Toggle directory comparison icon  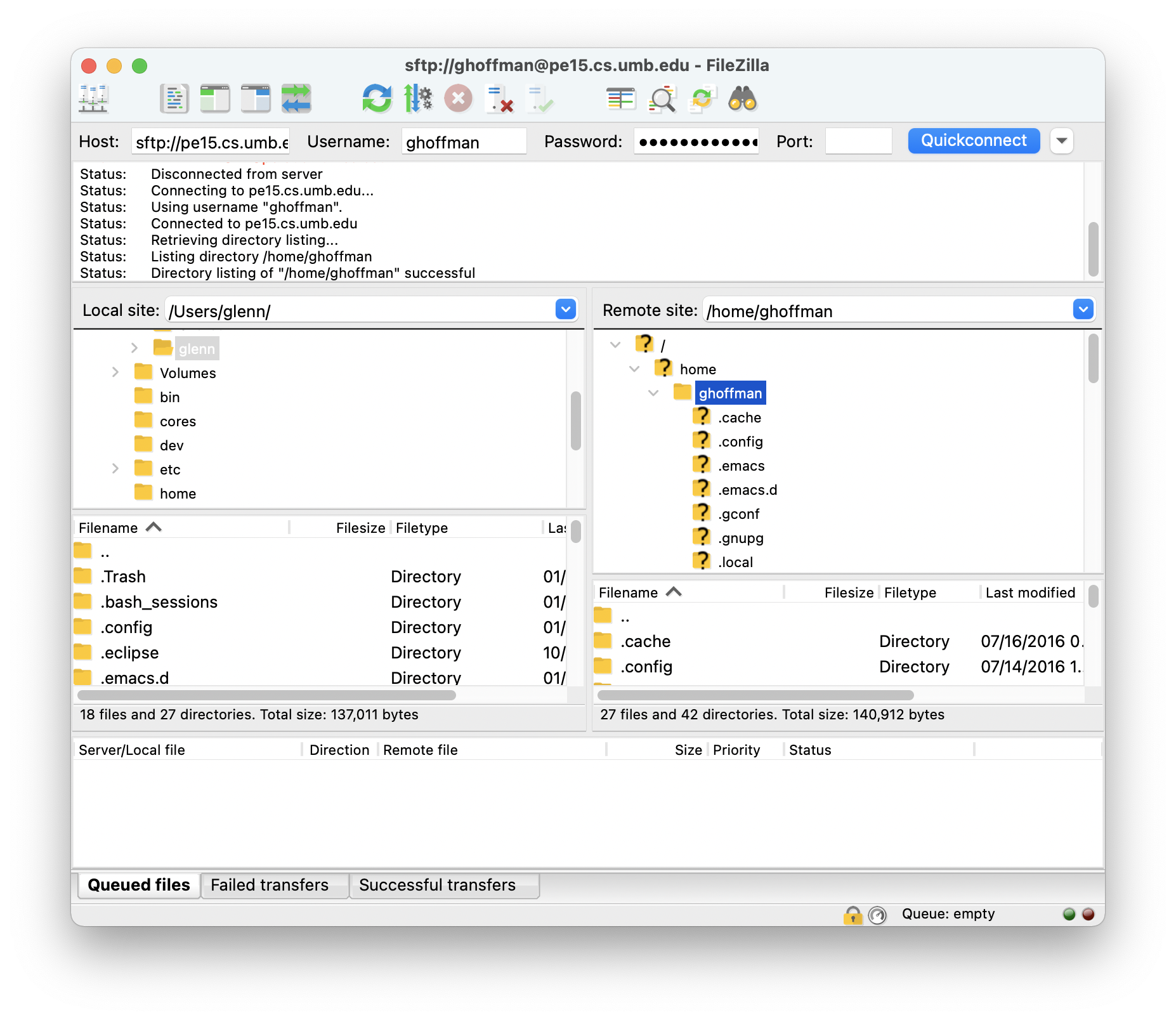pyautogui.click(x=662, y=99)
